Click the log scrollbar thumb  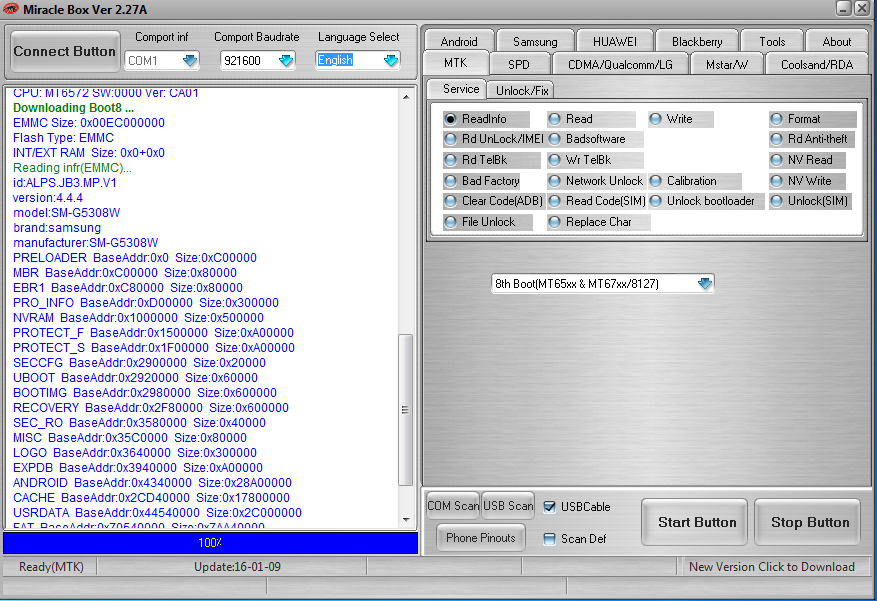pyautogui.click(x=406, y=410)
